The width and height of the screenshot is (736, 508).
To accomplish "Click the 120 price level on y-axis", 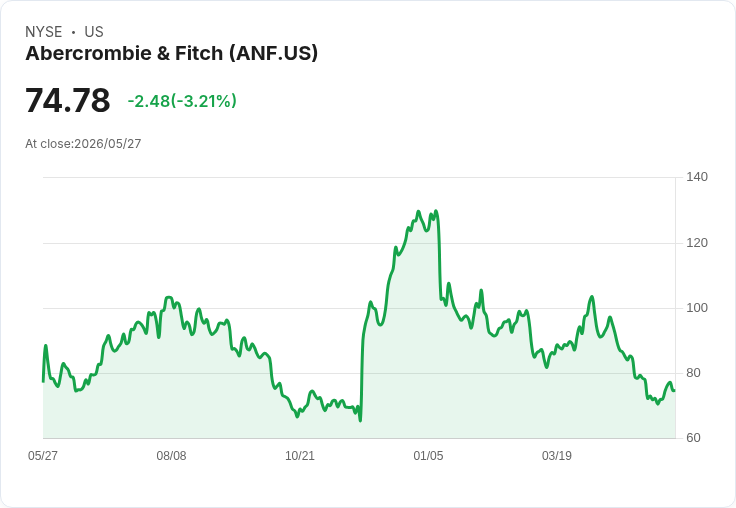I will click(x=697, y=243).
